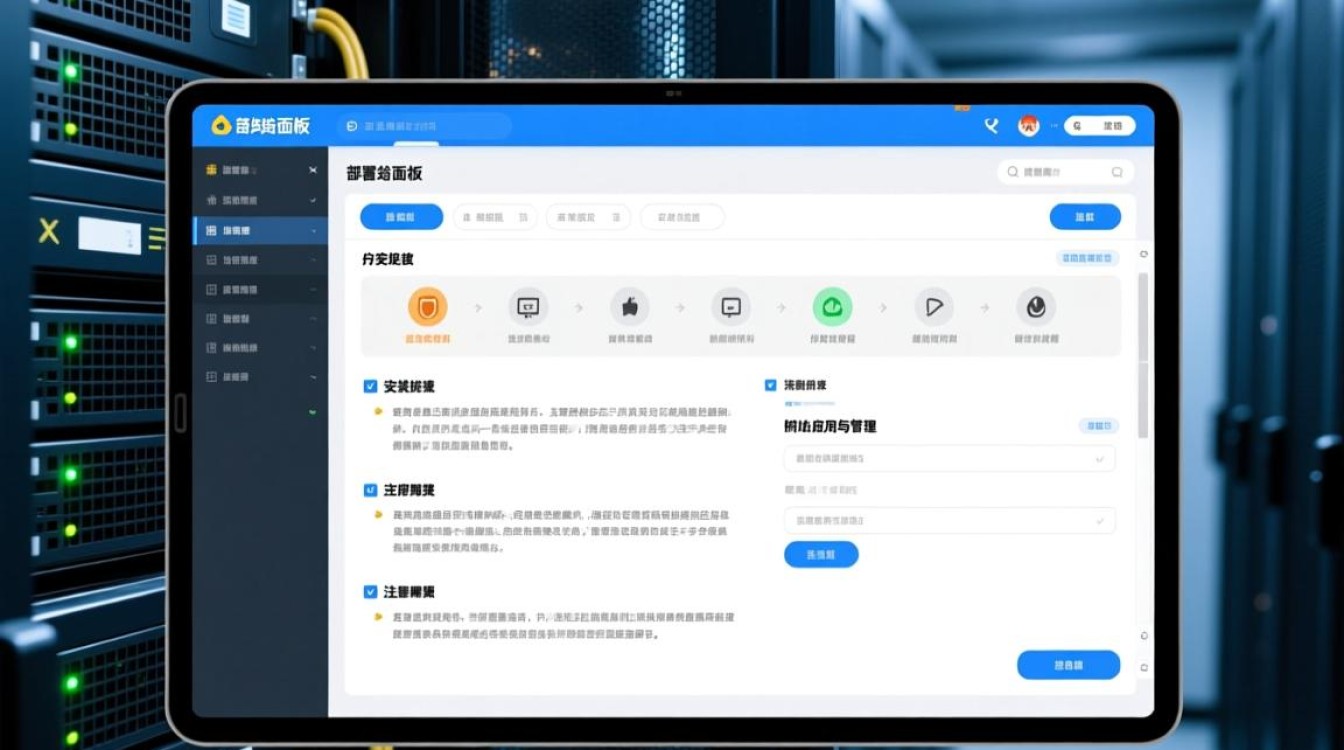Expand the highlighted sidebar menu chevron

tap(315, 229)
